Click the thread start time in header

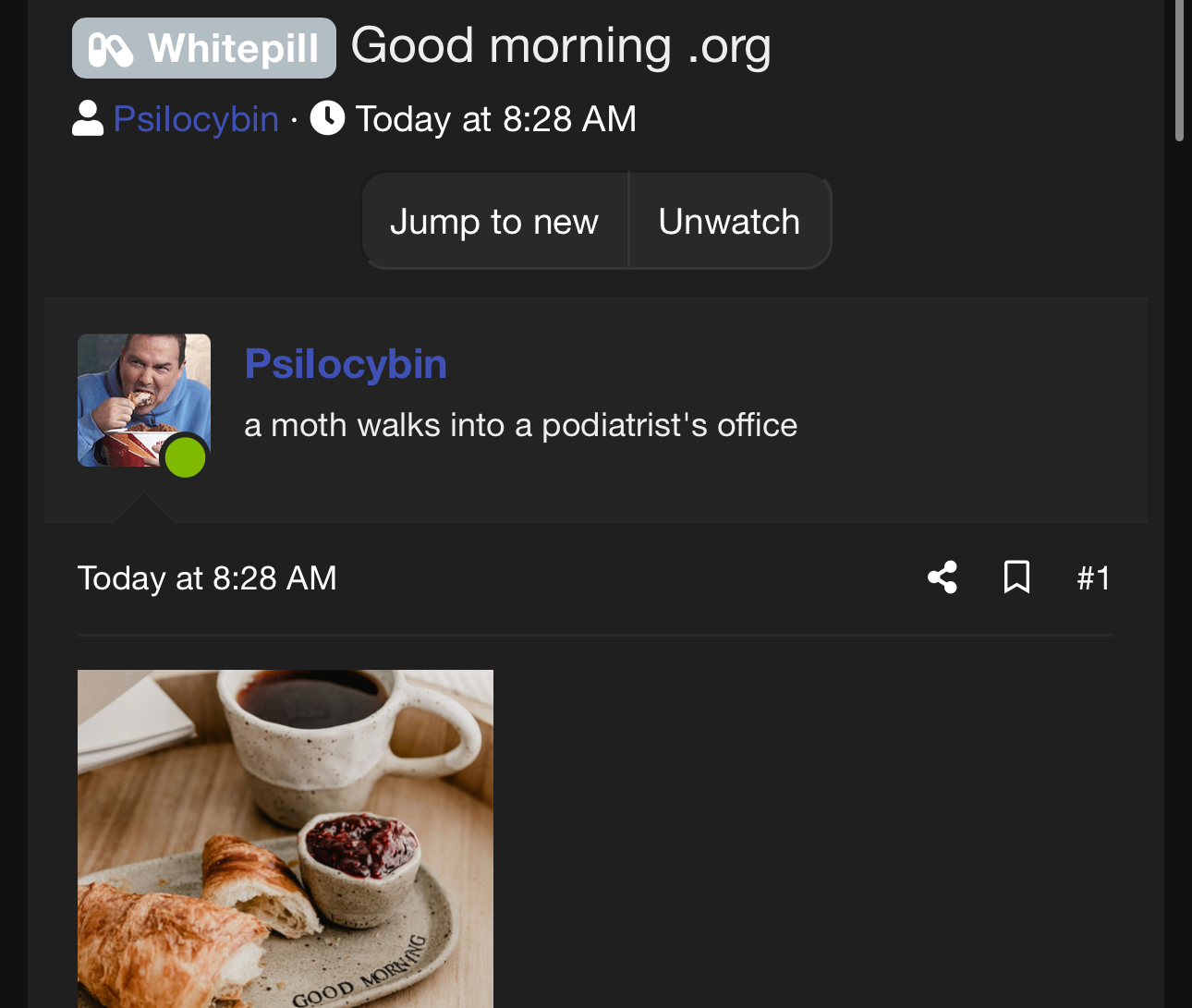coord(496,119)
